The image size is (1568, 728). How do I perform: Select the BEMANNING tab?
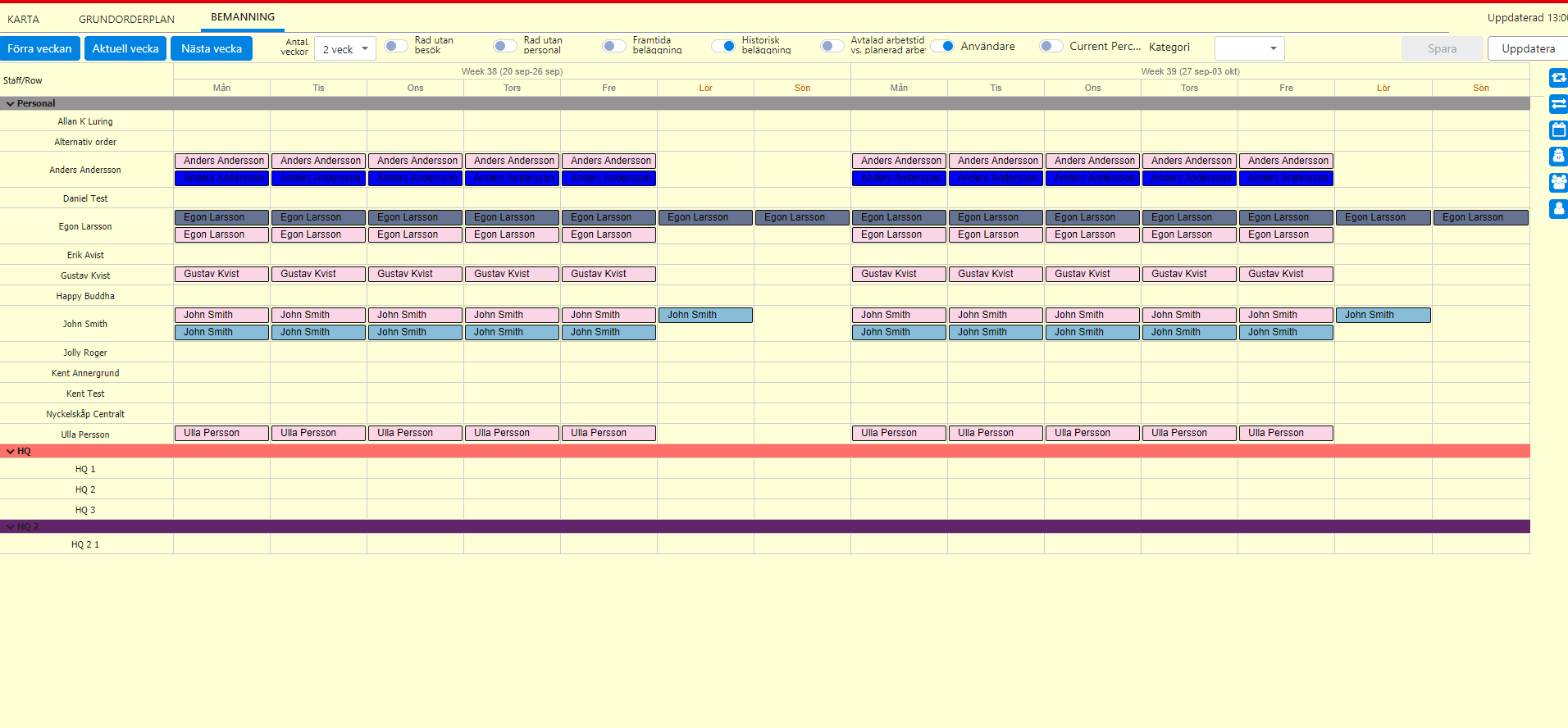click(243, 17)
